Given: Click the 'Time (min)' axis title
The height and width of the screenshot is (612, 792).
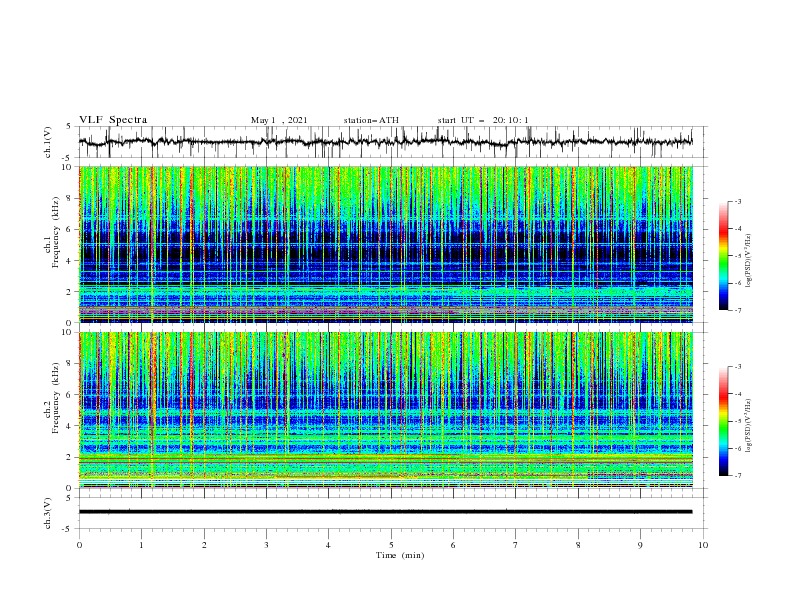Looking at the screenshot, I should 400,555.
